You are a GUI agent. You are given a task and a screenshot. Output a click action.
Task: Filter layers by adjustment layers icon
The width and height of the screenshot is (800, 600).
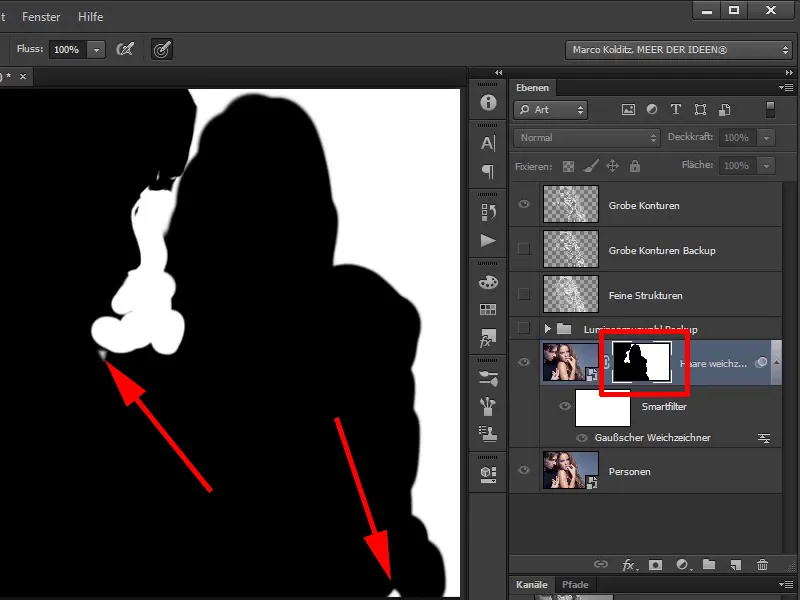[x=652, y=109]
